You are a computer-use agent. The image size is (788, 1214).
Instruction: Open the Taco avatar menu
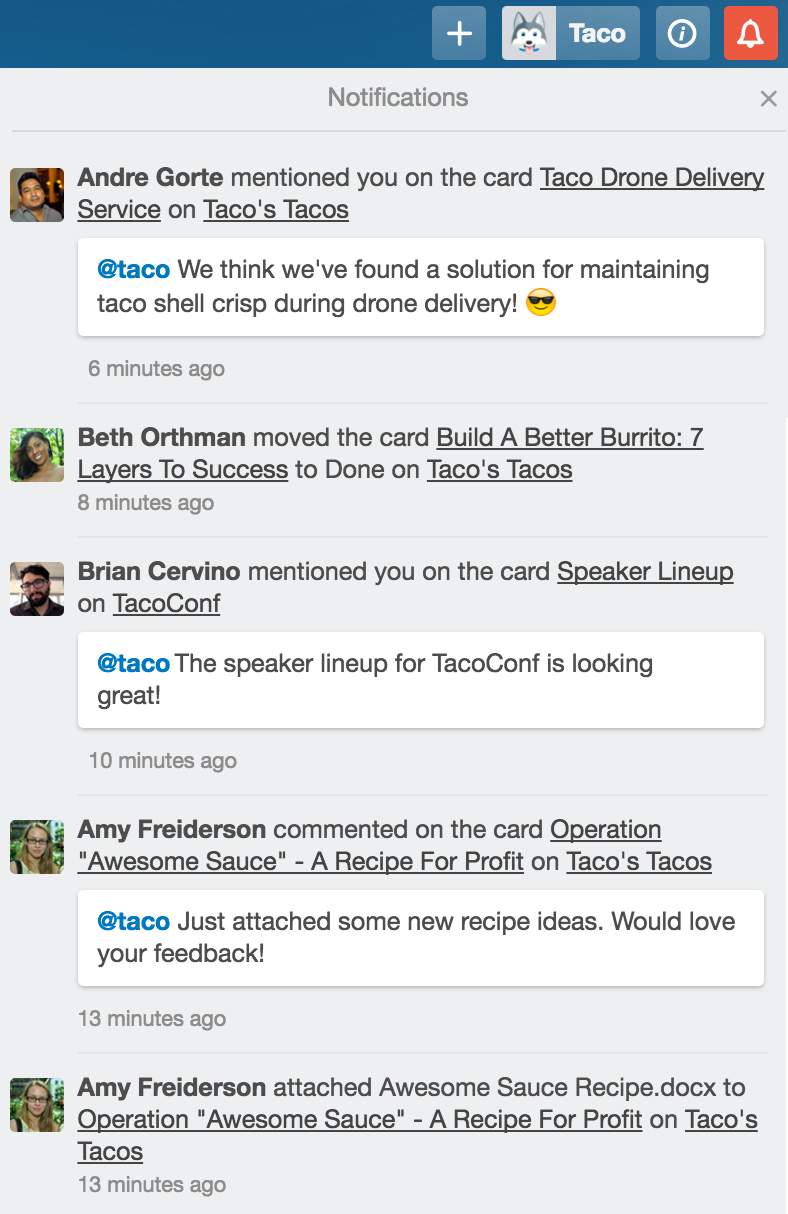tap(570, 33)
